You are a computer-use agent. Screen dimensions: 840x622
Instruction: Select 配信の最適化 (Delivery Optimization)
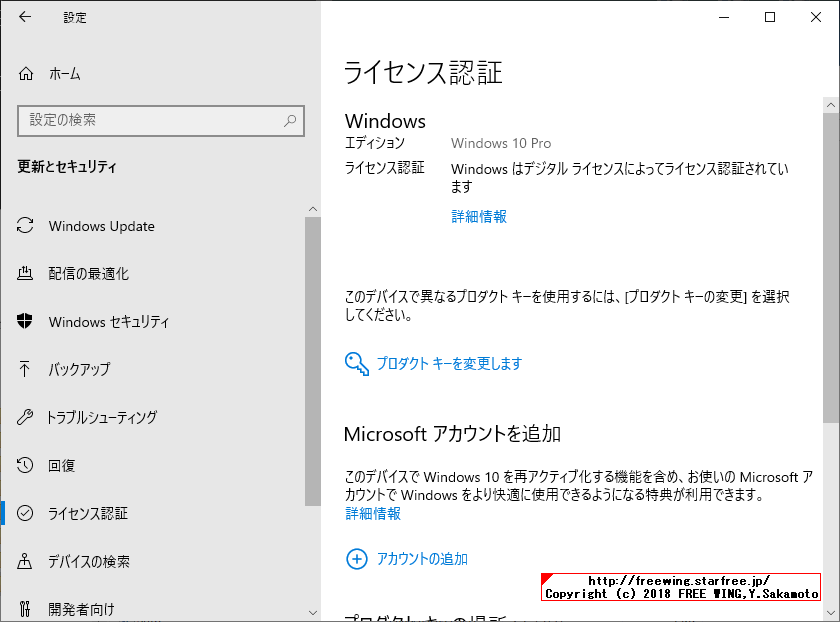[92, 274]
